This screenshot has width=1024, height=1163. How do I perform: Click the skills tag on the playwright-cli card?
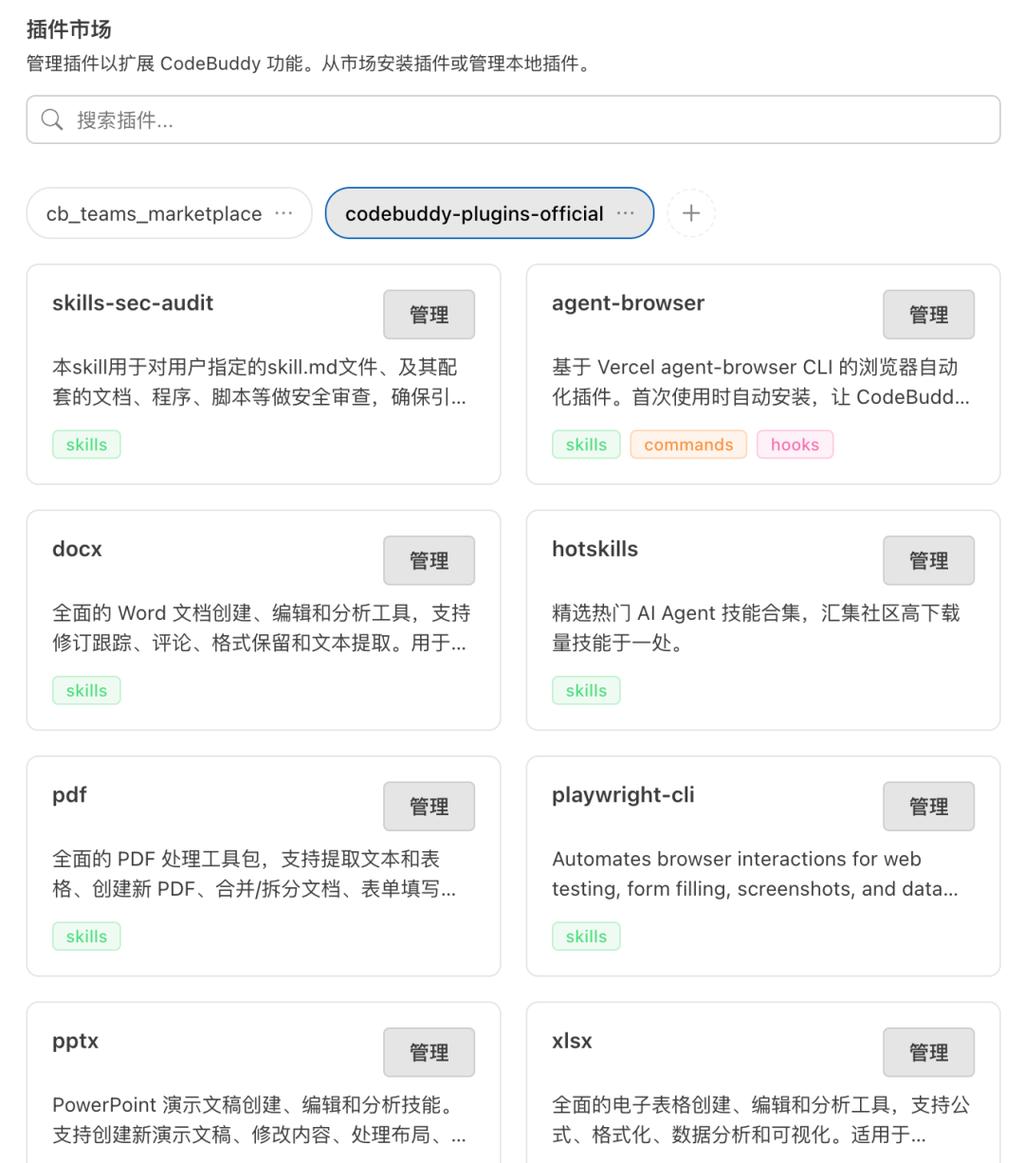pos(586,936)
